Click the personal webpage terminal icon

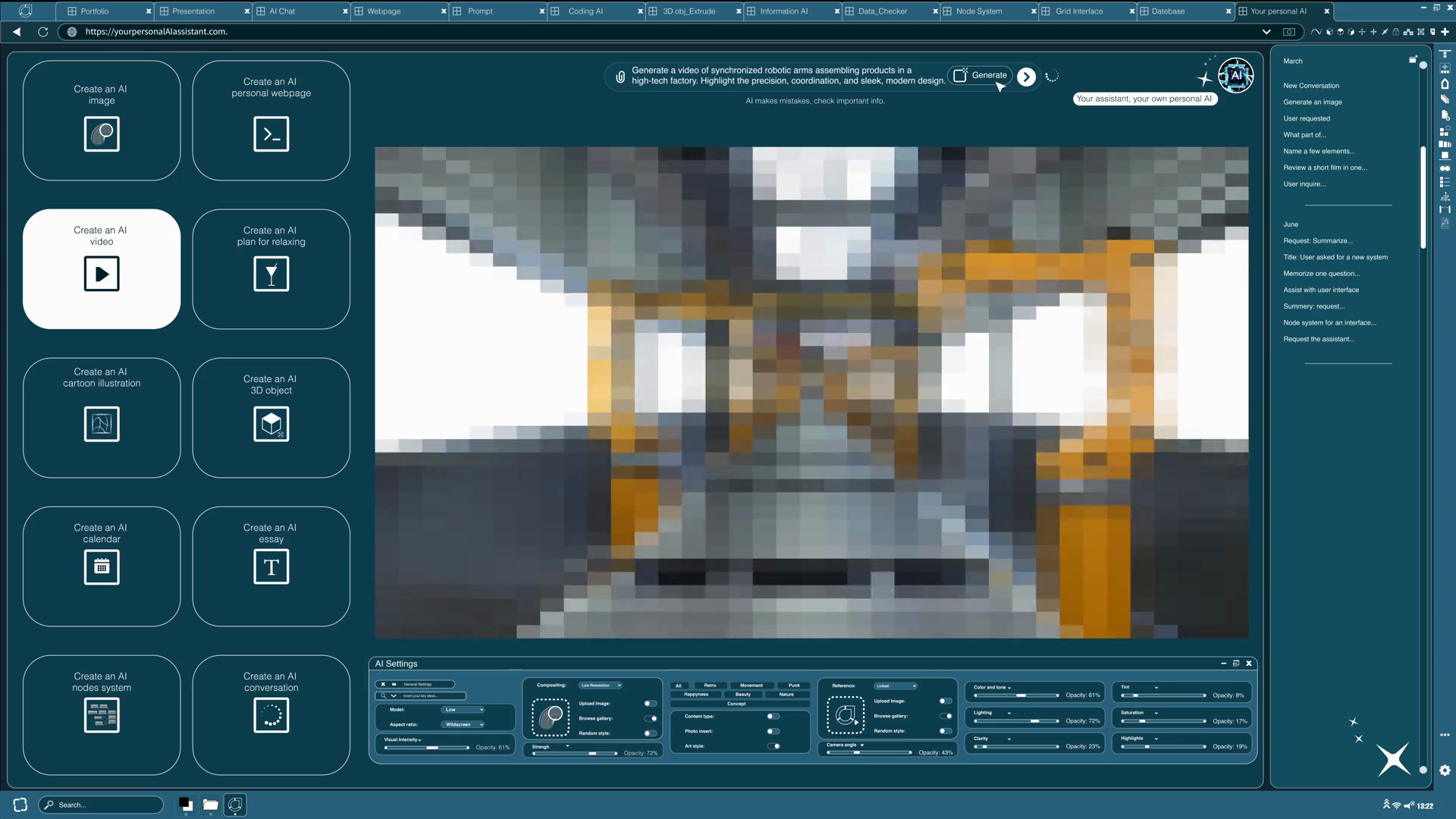(271, 134)
